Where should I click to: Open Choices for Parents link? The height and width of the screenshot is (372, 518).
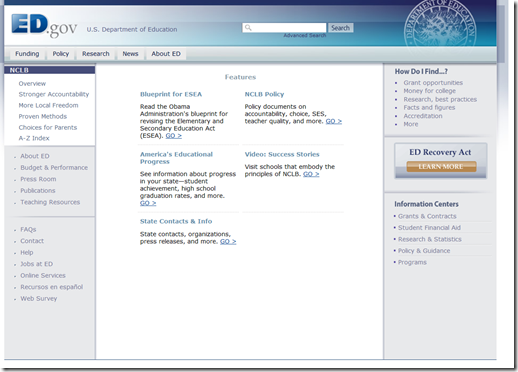(48, 127)
